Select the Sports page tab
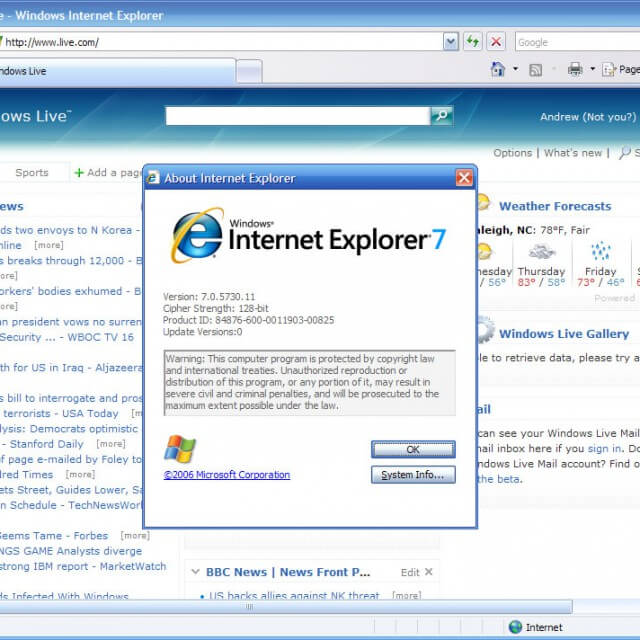This screenshot has width=640, height=640. (32, 173)
